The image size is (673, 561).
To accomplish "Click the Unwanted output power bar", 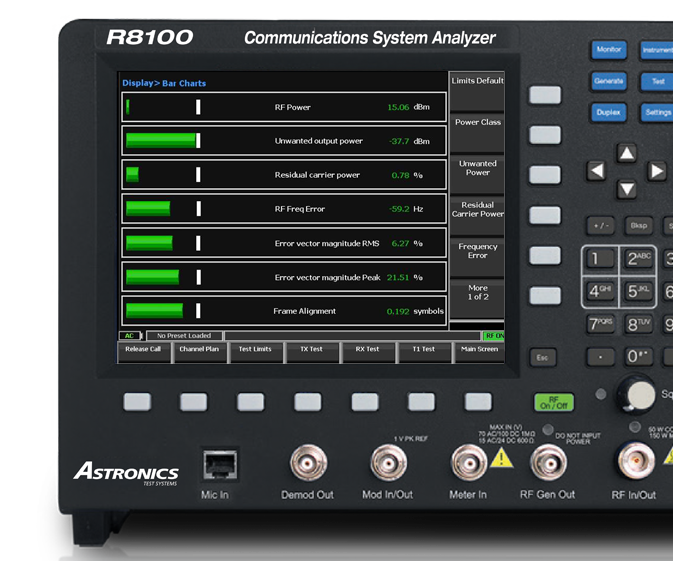I will pyautogui.click(x=284, y=141).
